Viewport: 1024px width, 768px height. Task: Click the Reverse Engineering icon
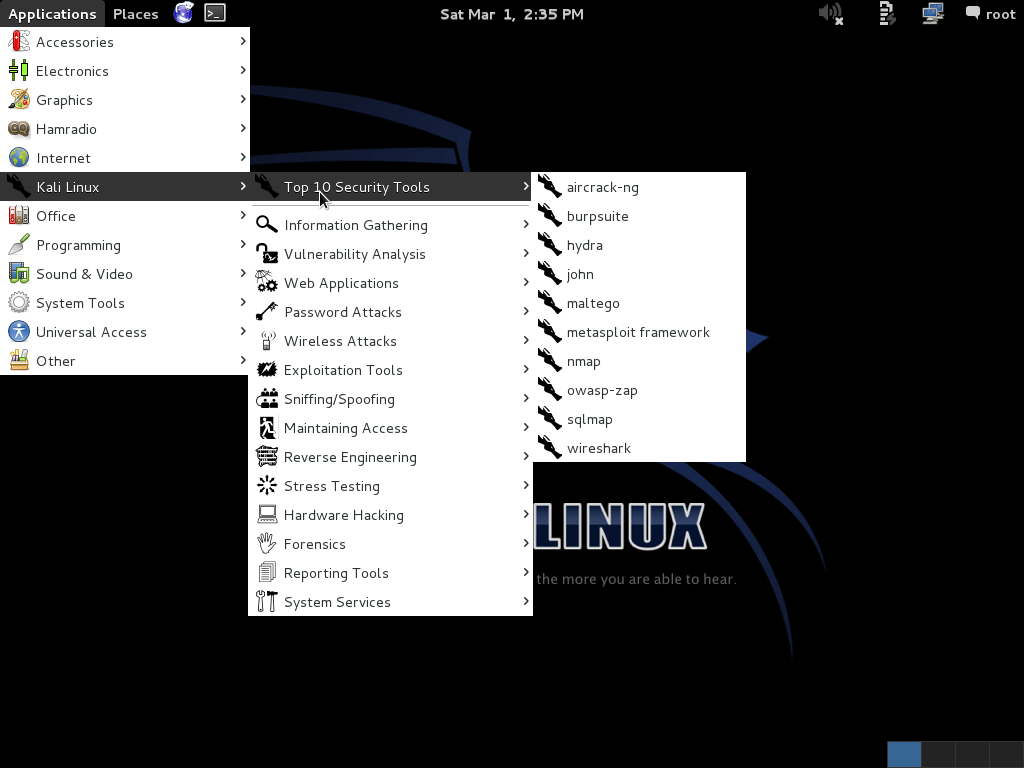266,456
